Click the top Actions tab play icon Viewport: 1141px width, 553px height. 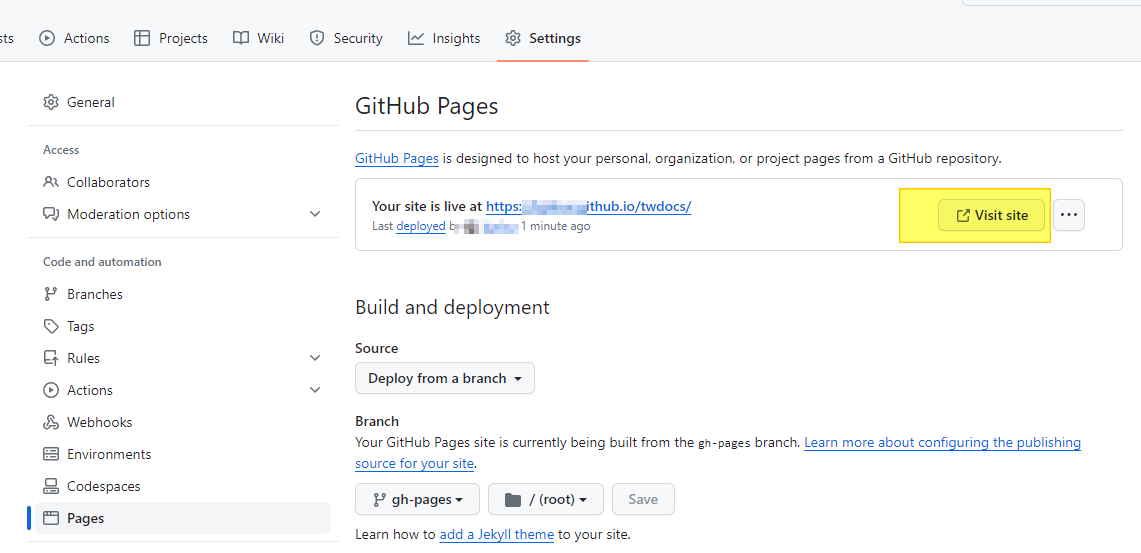point(47,38)
